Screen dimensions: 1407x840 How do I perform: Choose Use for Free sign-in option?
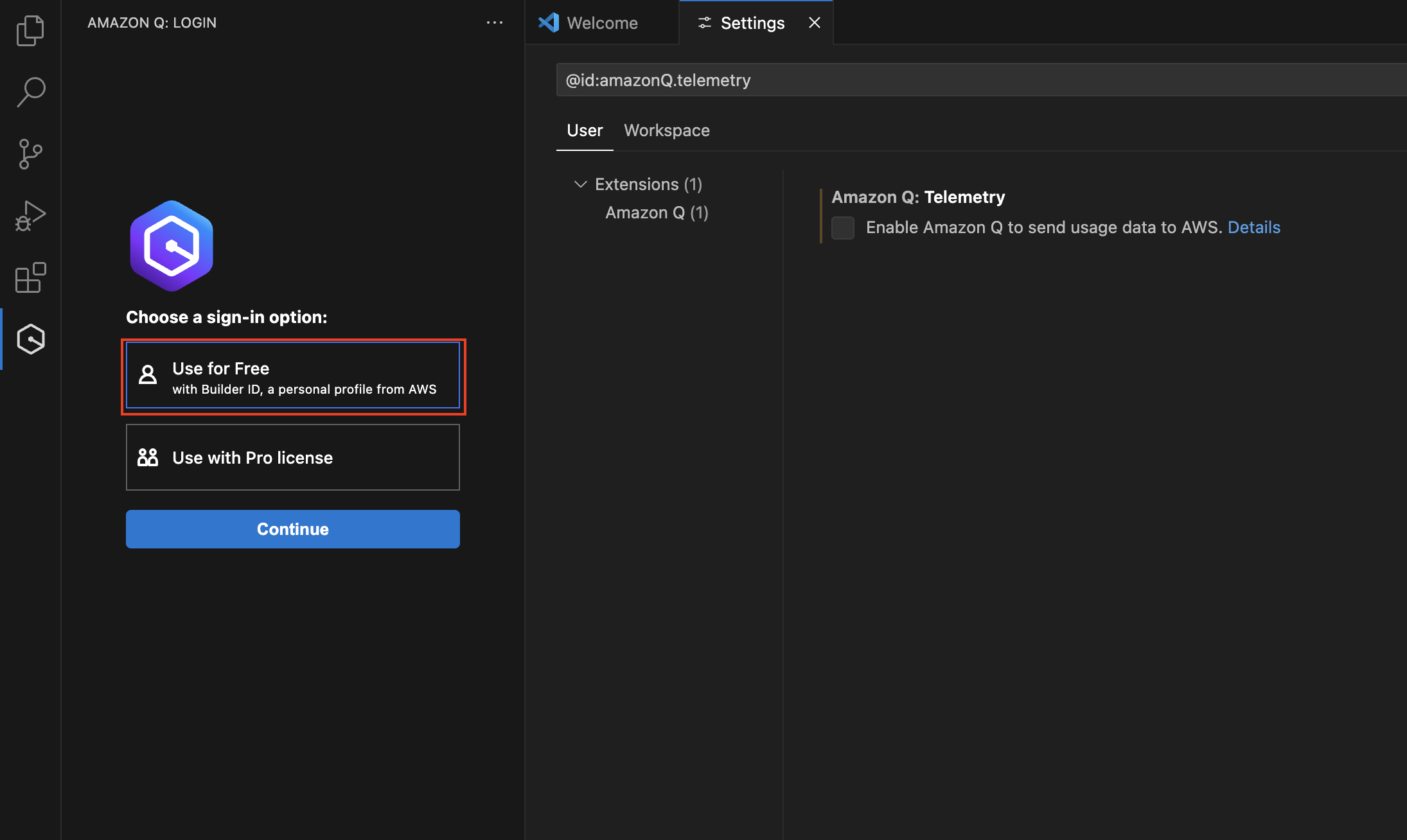click(293, 376)
